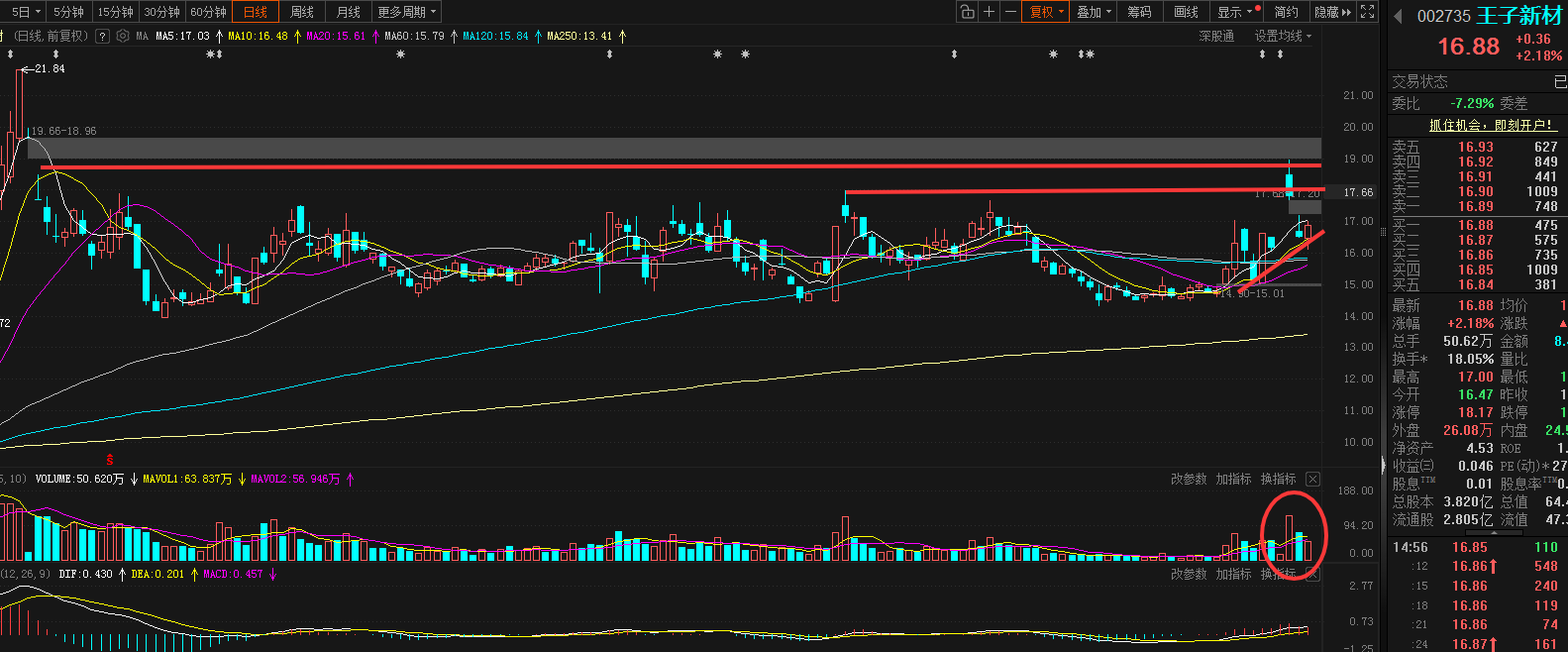Switch to the 30分钟 chart period
This screenshot has height=652, width=1568.
point(161,12)
